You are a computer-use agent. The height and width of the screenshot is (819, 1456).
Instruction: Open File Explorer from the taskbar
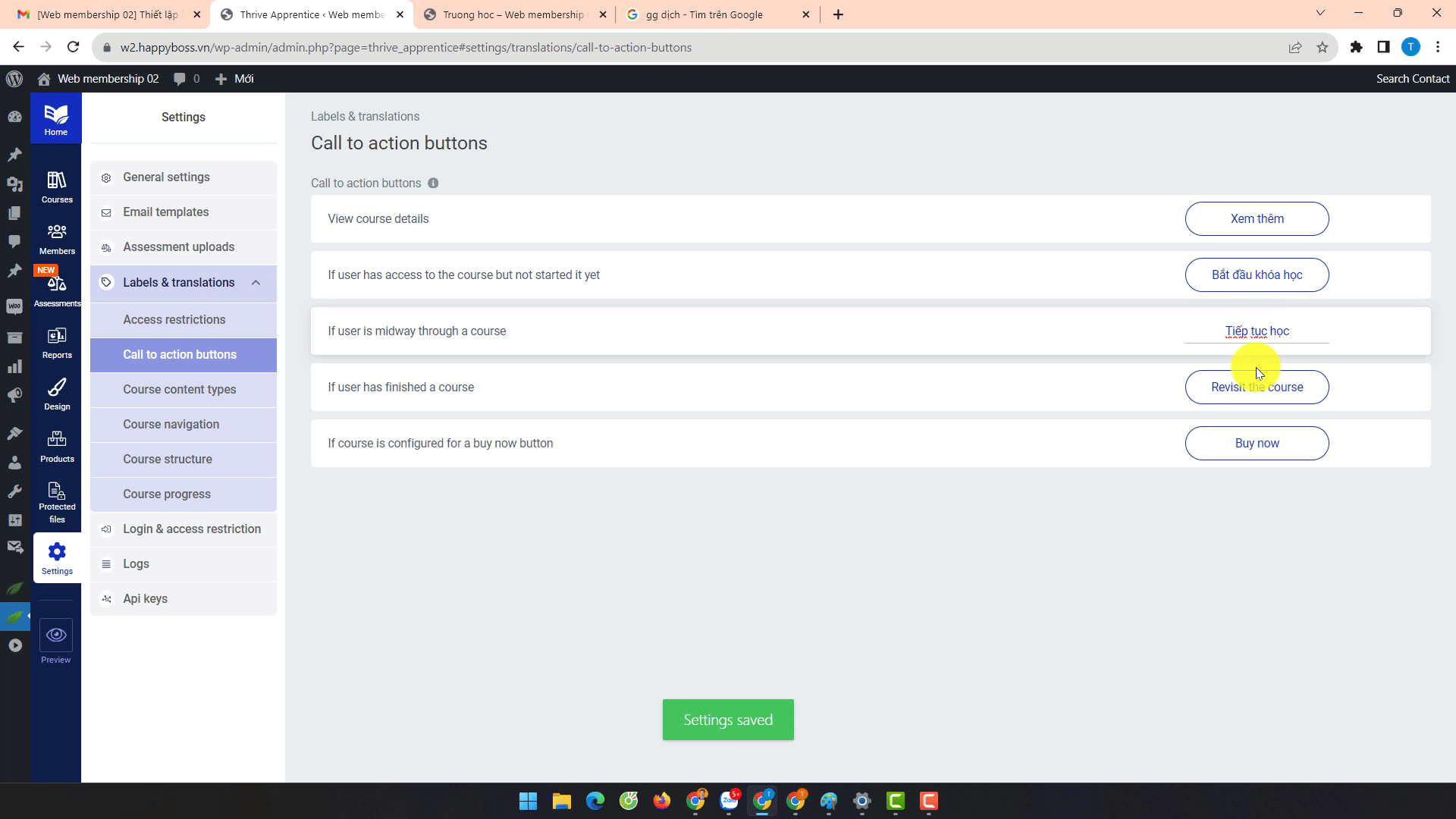pos(561,801)
